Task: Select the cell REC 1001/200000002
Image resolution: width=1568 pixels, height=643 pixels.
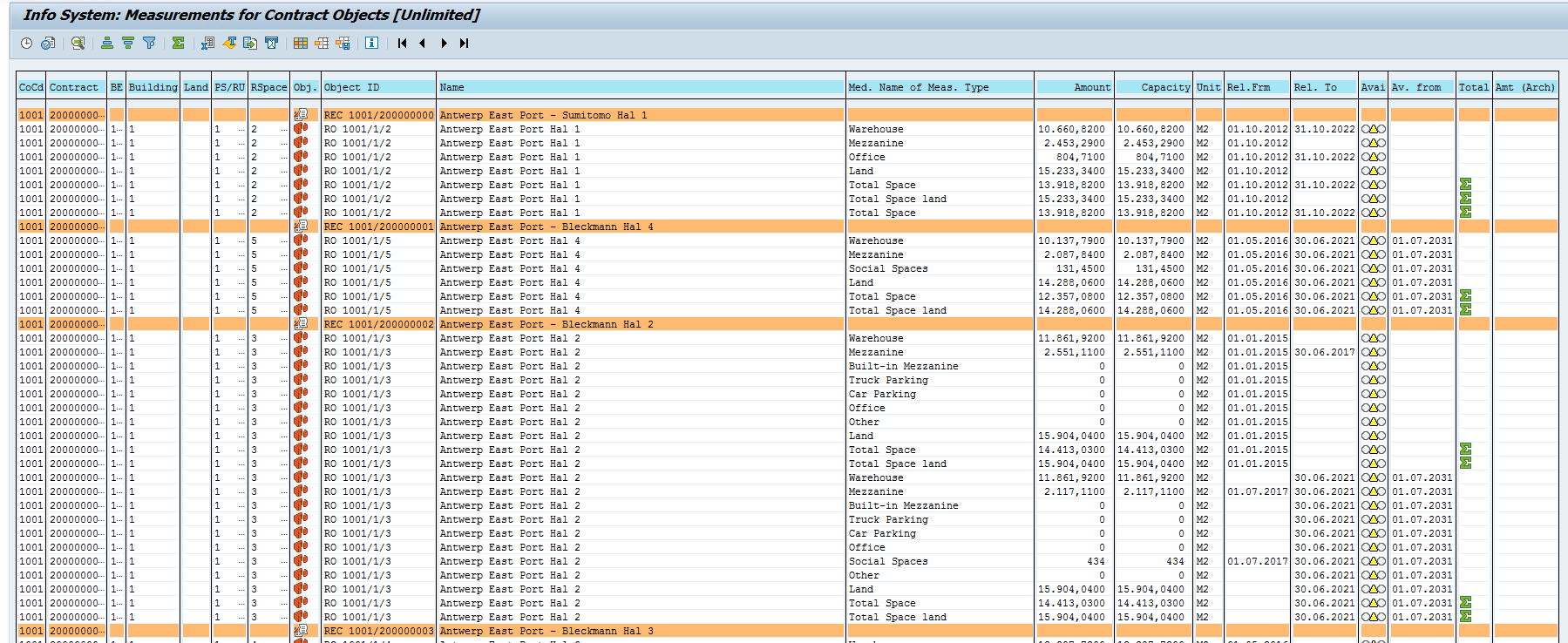Action: 378,324
